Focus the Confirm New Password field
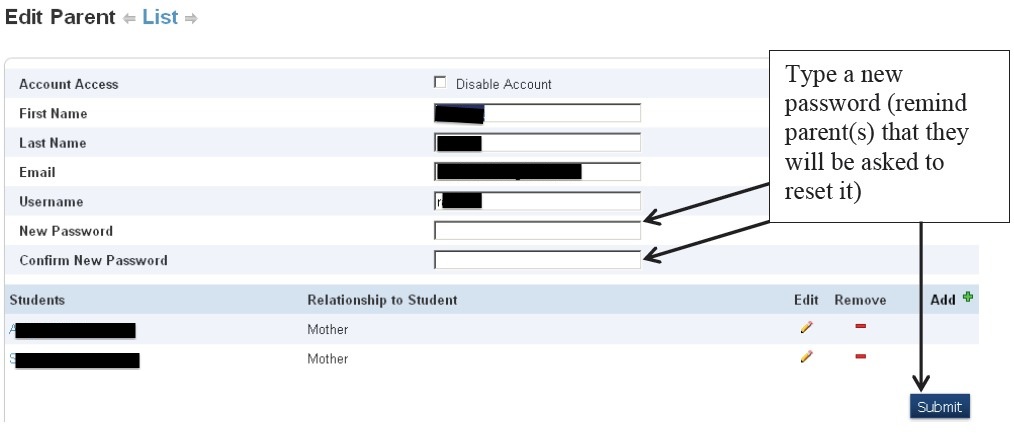The width and height of the screenshot is (1014, 436). 537,260
